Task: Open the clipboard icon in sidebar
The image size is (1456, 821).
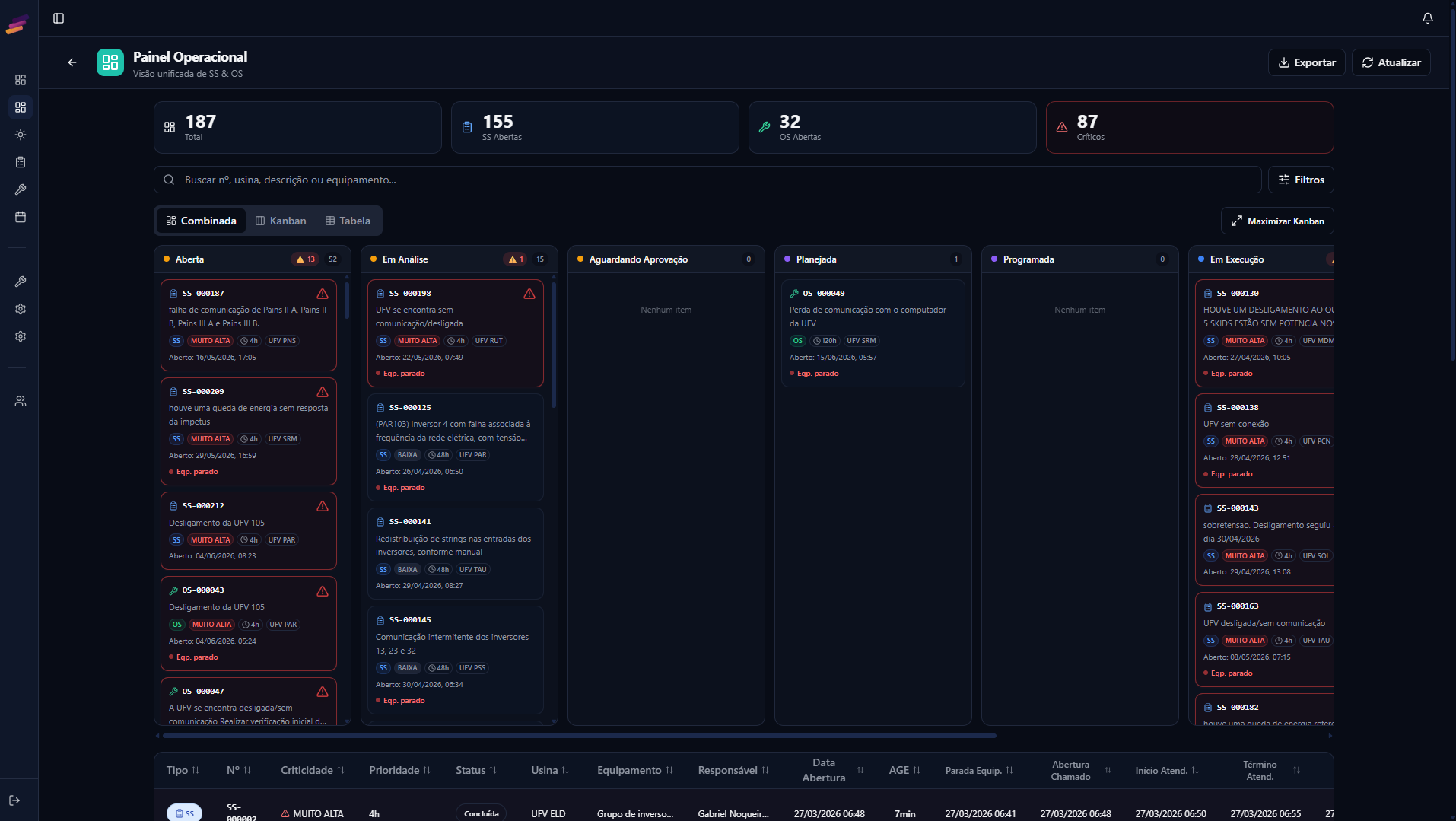Action: coord(21,162)
